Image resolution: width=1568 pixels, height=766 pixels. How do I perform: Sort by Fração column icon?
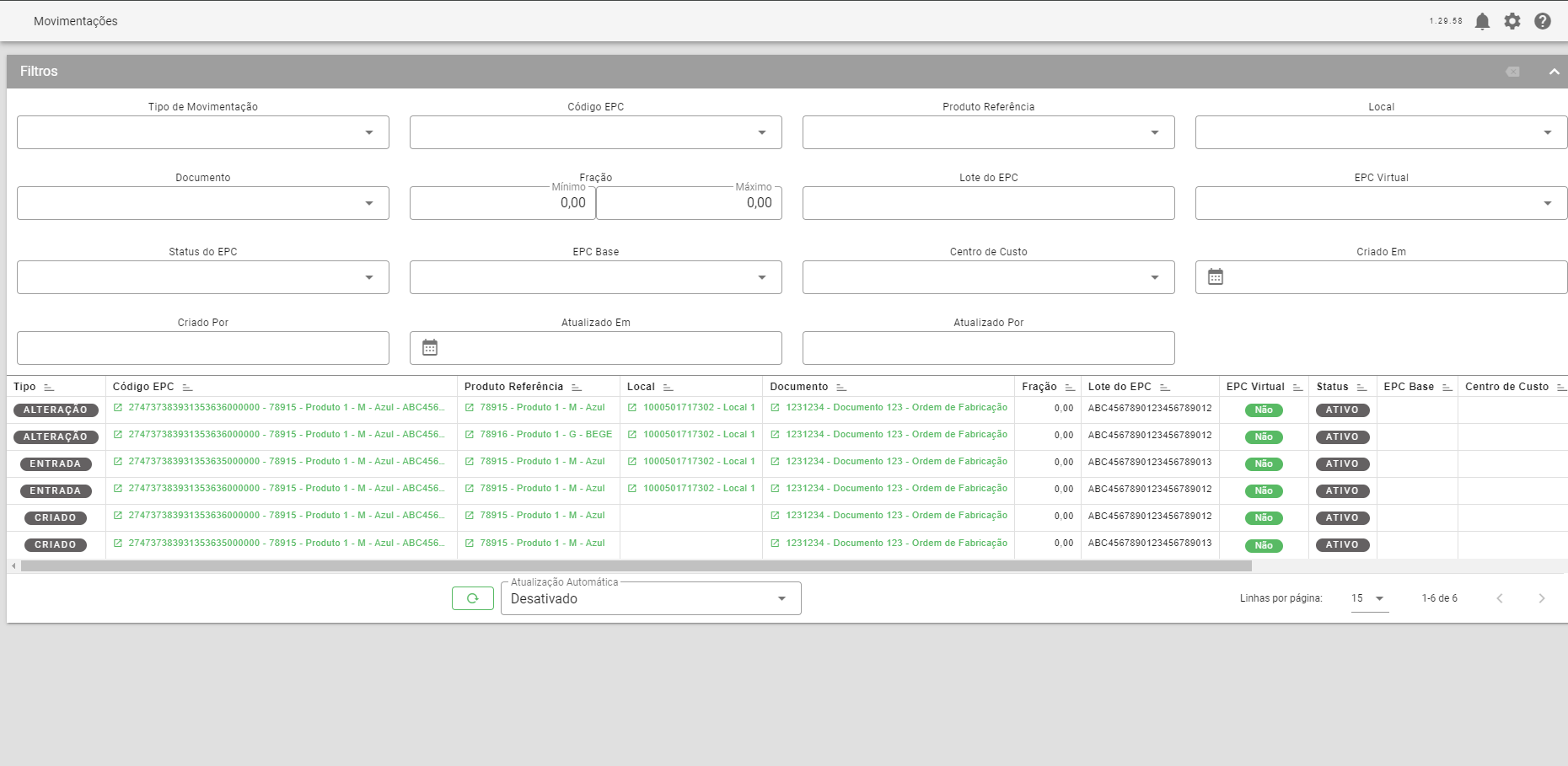click(1070, 387)
